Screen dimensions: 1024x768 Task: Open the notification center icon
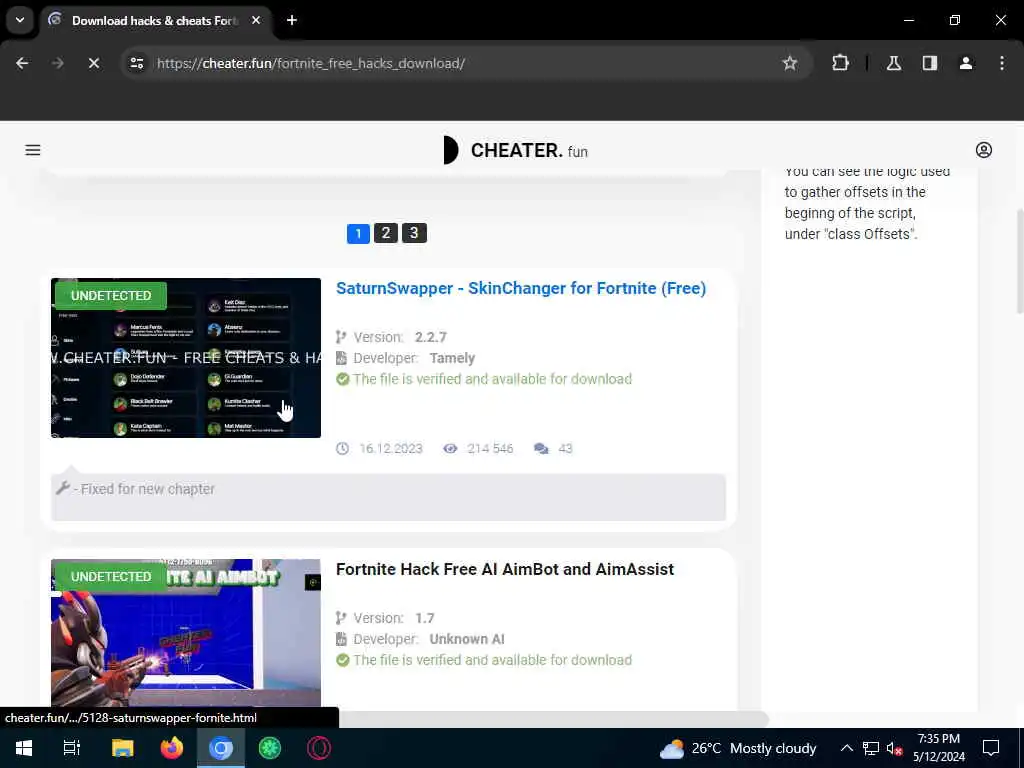[991, 748]
